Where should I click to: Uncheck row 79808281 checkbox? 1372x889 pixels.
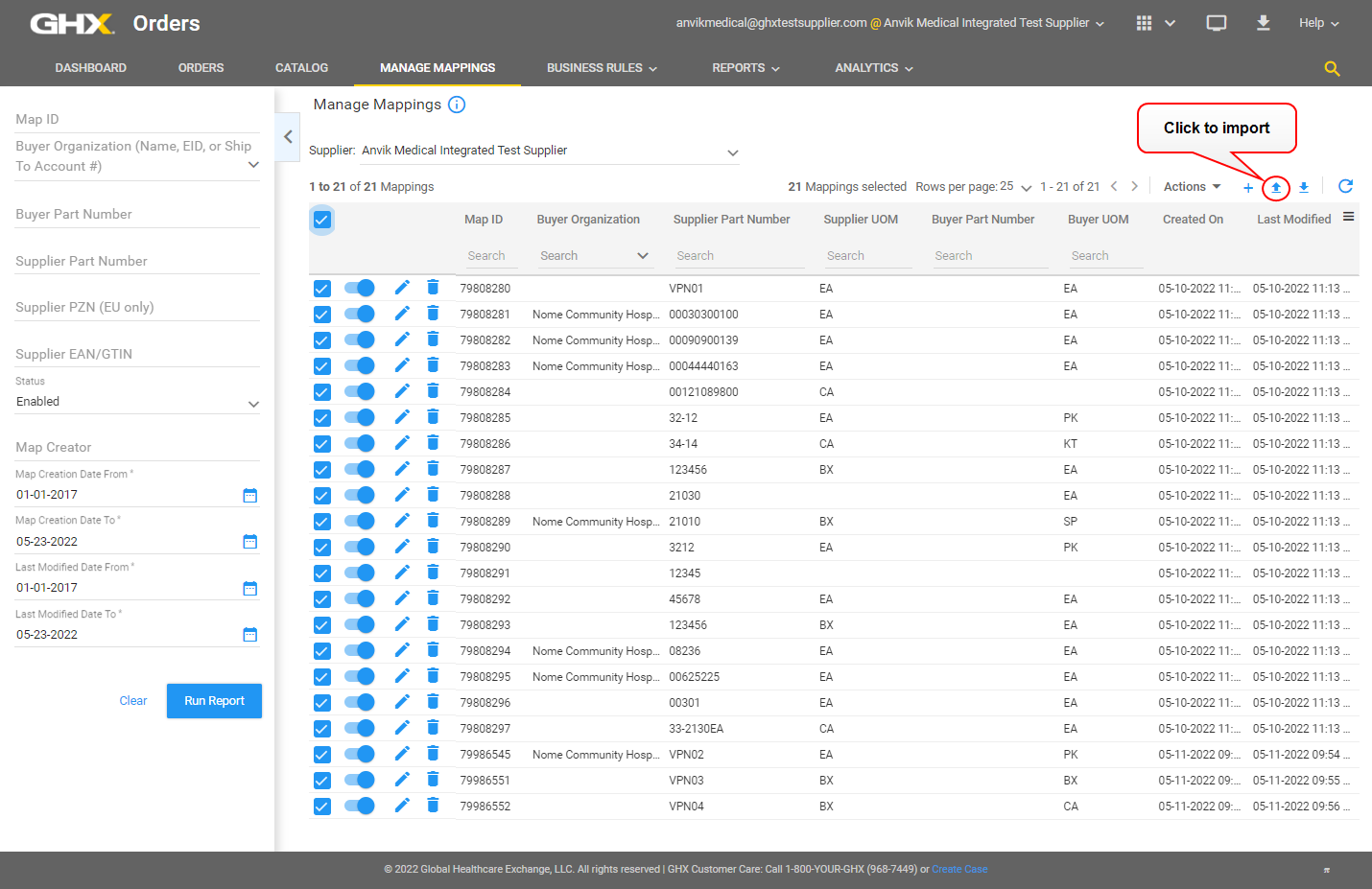[x=322, y=315]
